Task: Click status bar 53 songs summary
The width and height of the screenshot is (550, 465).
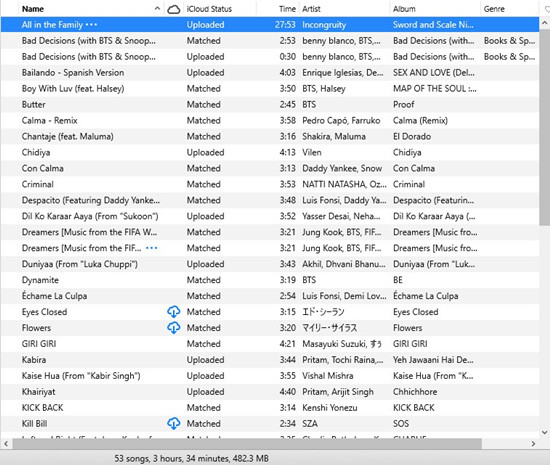Action: [x=192, y=458]
